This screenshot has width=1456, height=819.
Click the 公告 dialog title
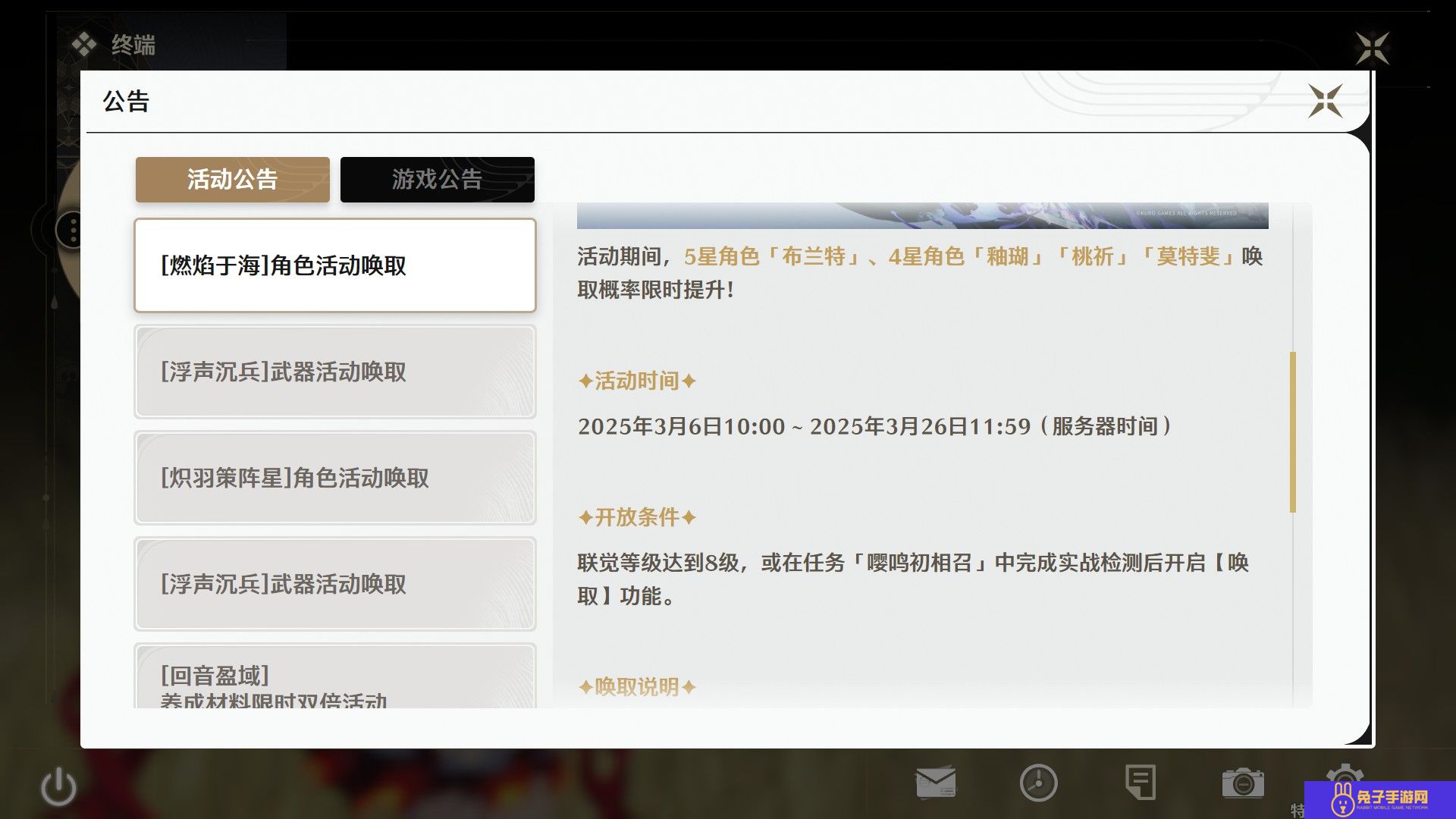tap(126, 102)
